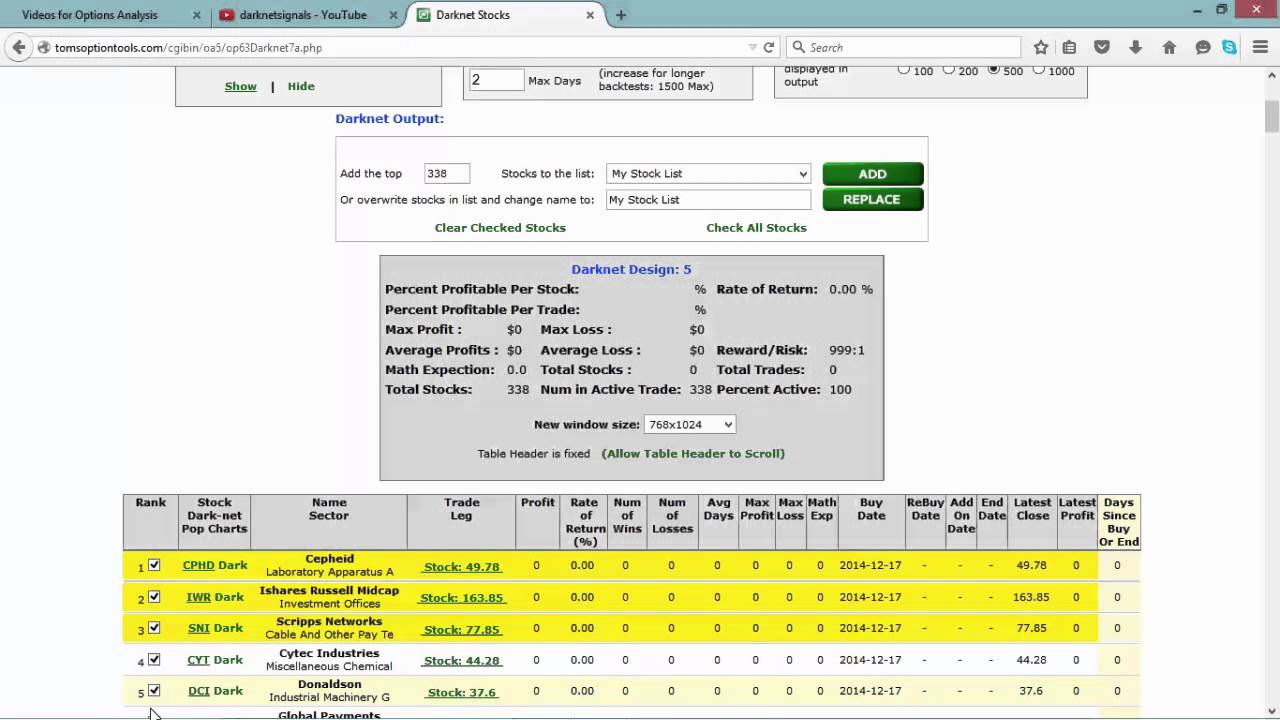Close the Darknet Stocks tab
Screen dimensions: 1280x720
(591, 15)
